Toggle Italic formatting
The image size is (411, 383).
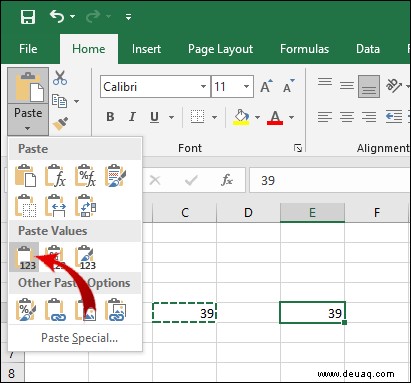coord(132,117)
